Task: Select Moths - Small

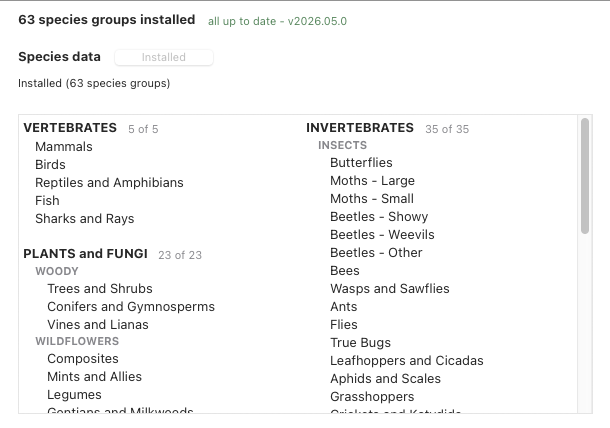Action: [372, 198]
